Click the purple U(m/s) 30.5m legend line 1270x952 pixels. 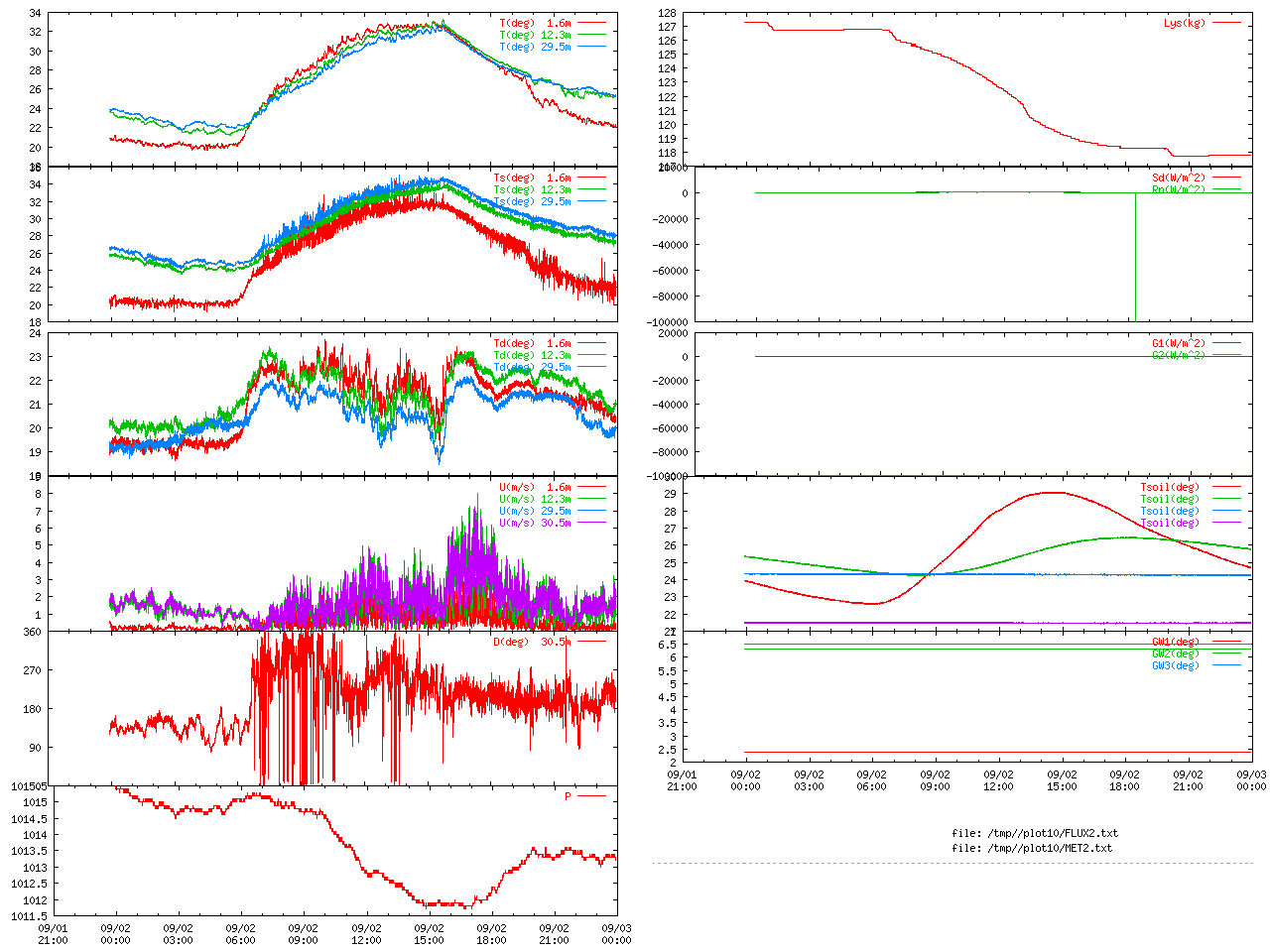[591, 523]
